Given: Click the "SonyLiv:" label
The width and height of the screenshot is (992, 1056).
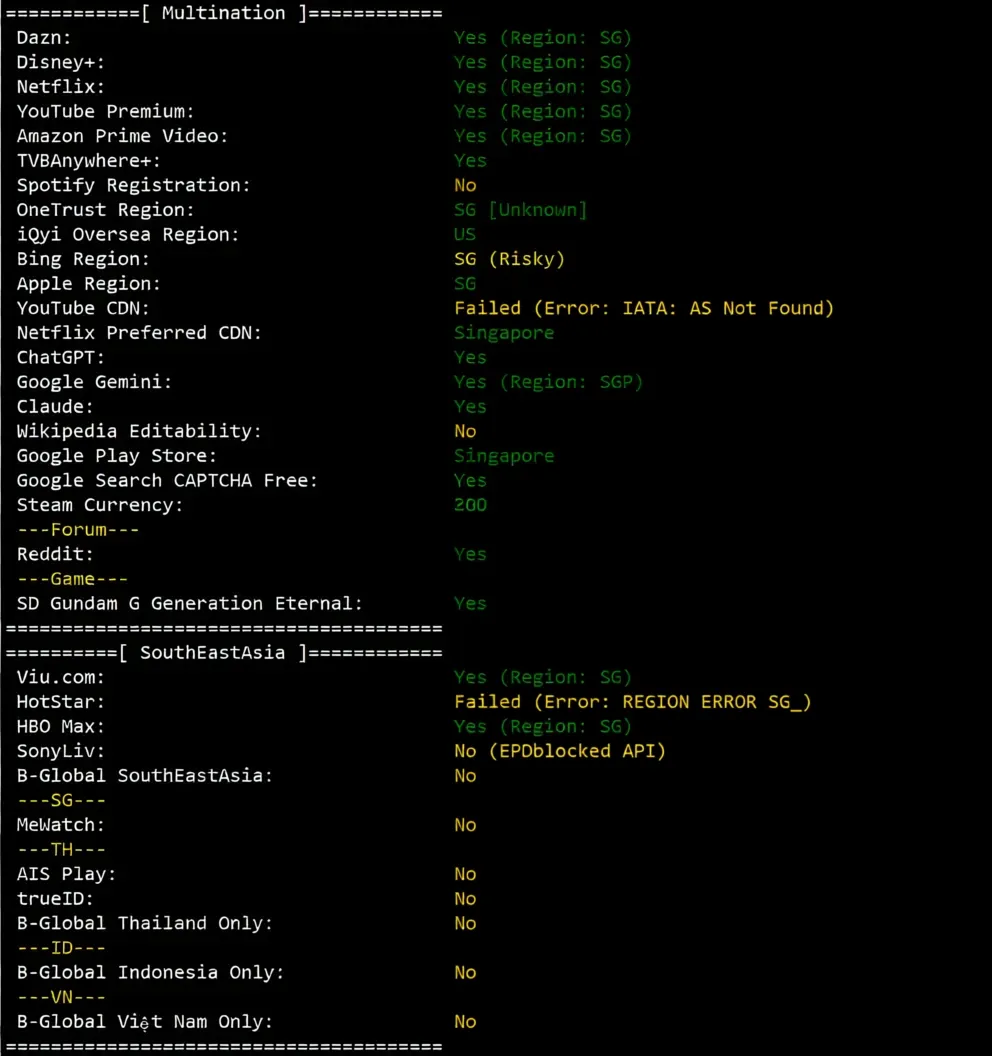Looking at the screenshot, I should tap(61, 751).
